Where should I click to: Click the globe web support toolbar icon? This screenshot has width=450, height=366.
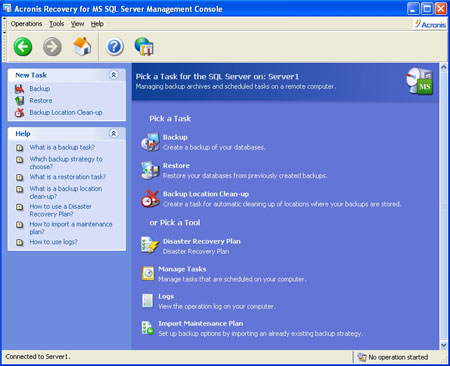pyautogui.click(x=144, y=46)
